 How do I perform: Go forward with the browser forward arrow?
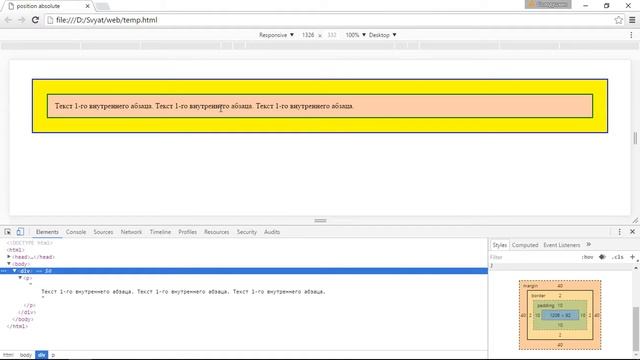21,20
